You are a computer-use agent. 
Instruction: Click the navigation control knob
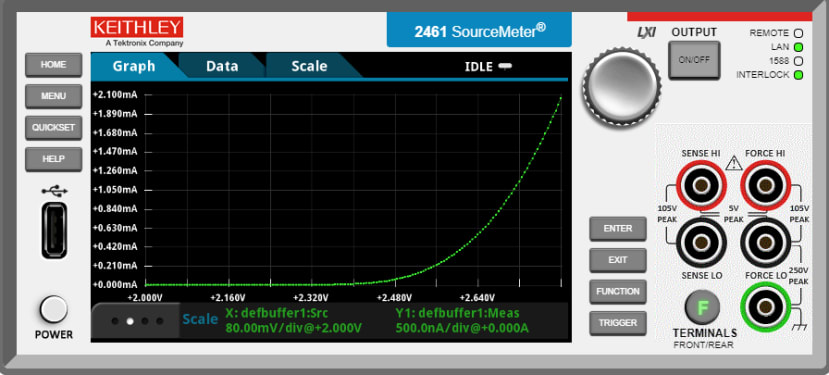(621, 86)
